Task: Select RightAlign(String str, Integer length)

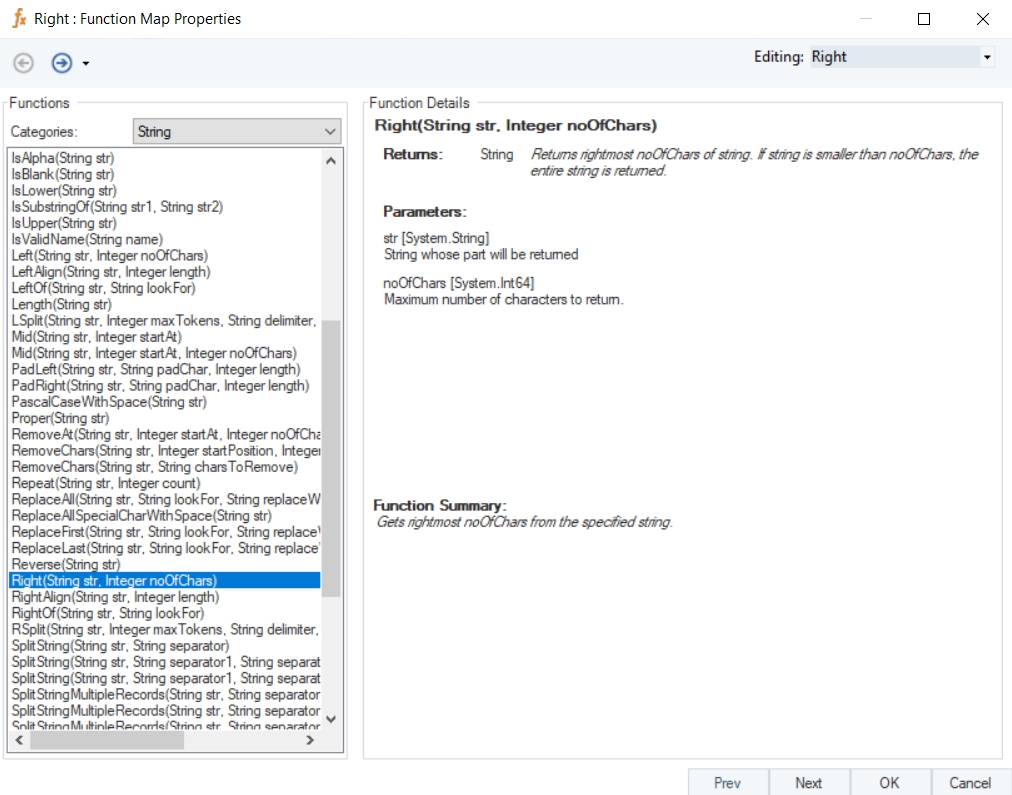Action: click(x=165, y=597)
